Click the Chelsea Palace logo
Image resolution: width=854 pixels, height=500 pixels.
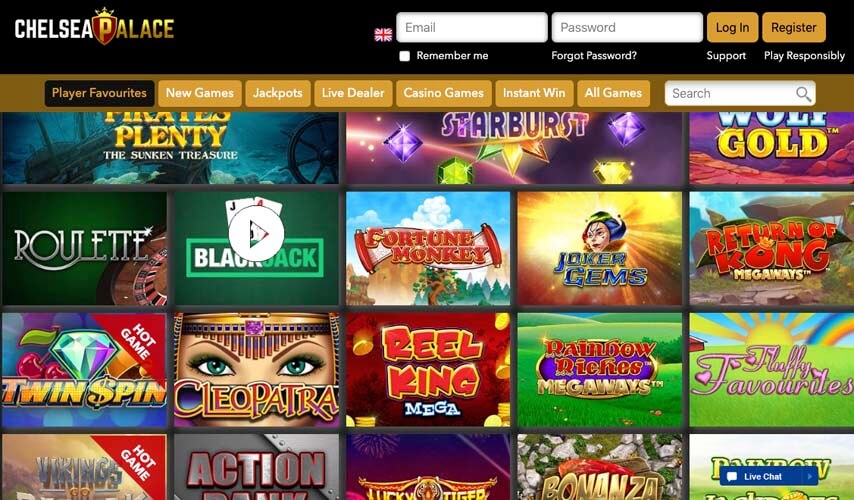[94, 27]
